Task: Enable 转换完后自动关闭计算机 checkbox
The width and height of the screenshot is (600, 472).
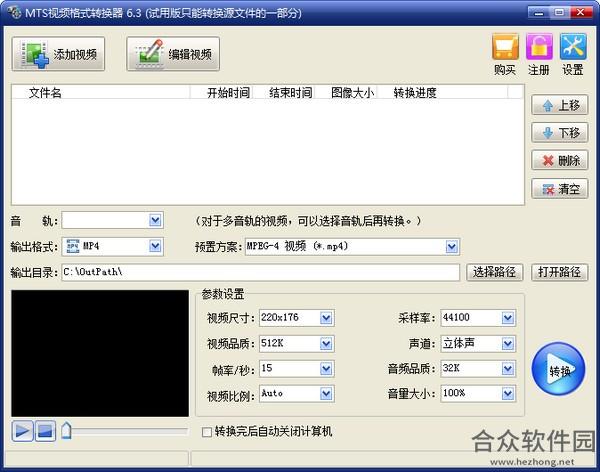Action: pos(207,432)
